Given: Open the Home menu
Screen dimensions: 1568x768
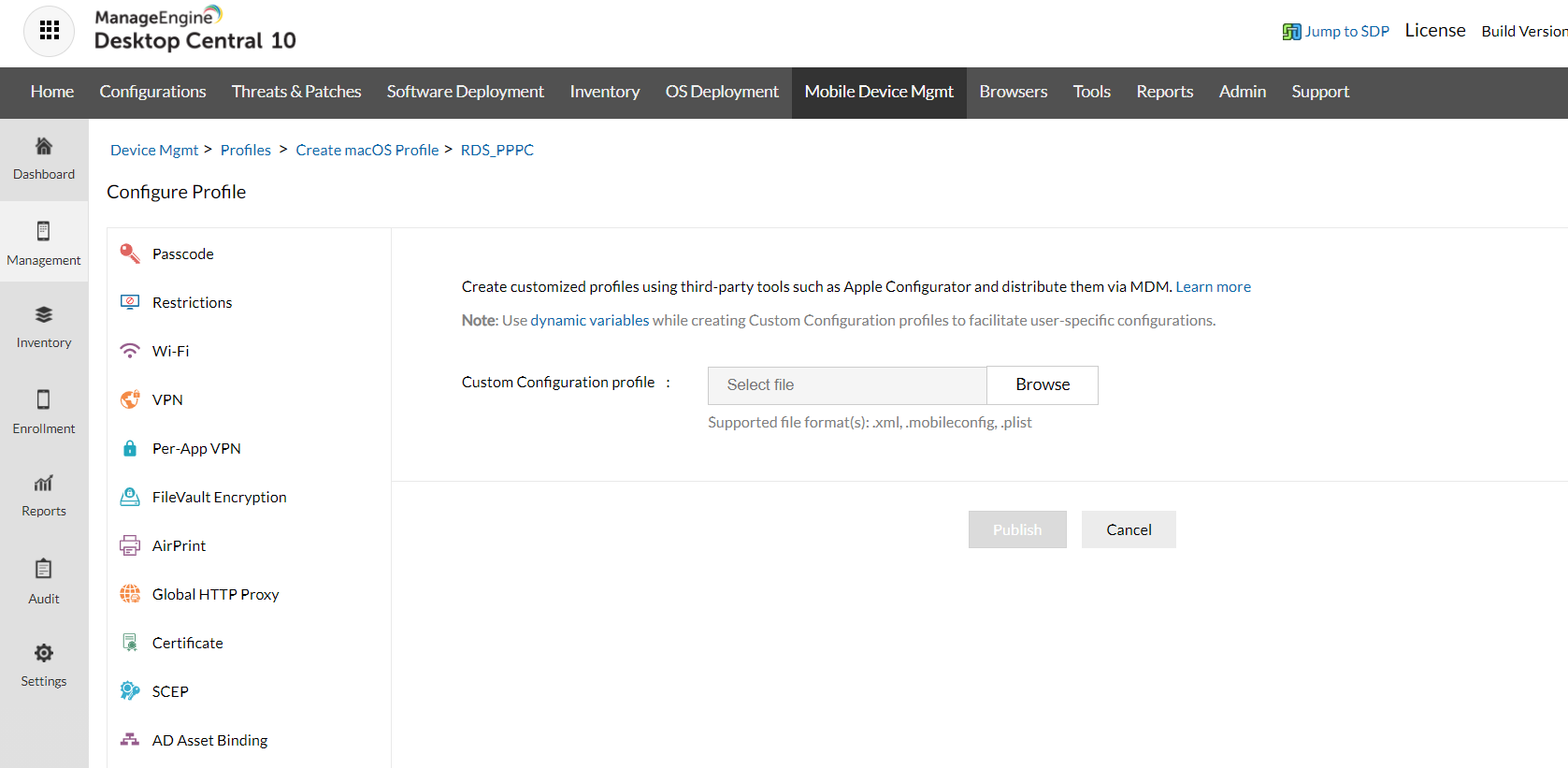Looking at the screenshot, I should tap(52, 92).
